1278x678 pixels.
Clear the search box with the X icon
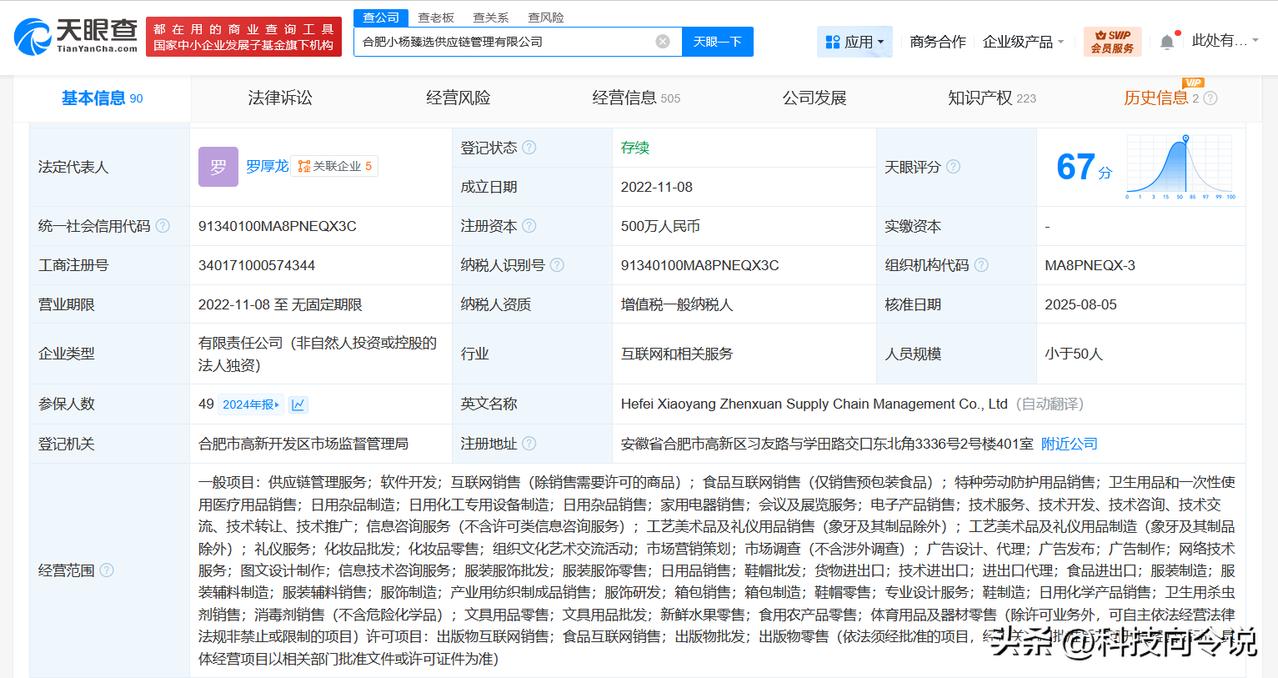(x=663, y=41)
